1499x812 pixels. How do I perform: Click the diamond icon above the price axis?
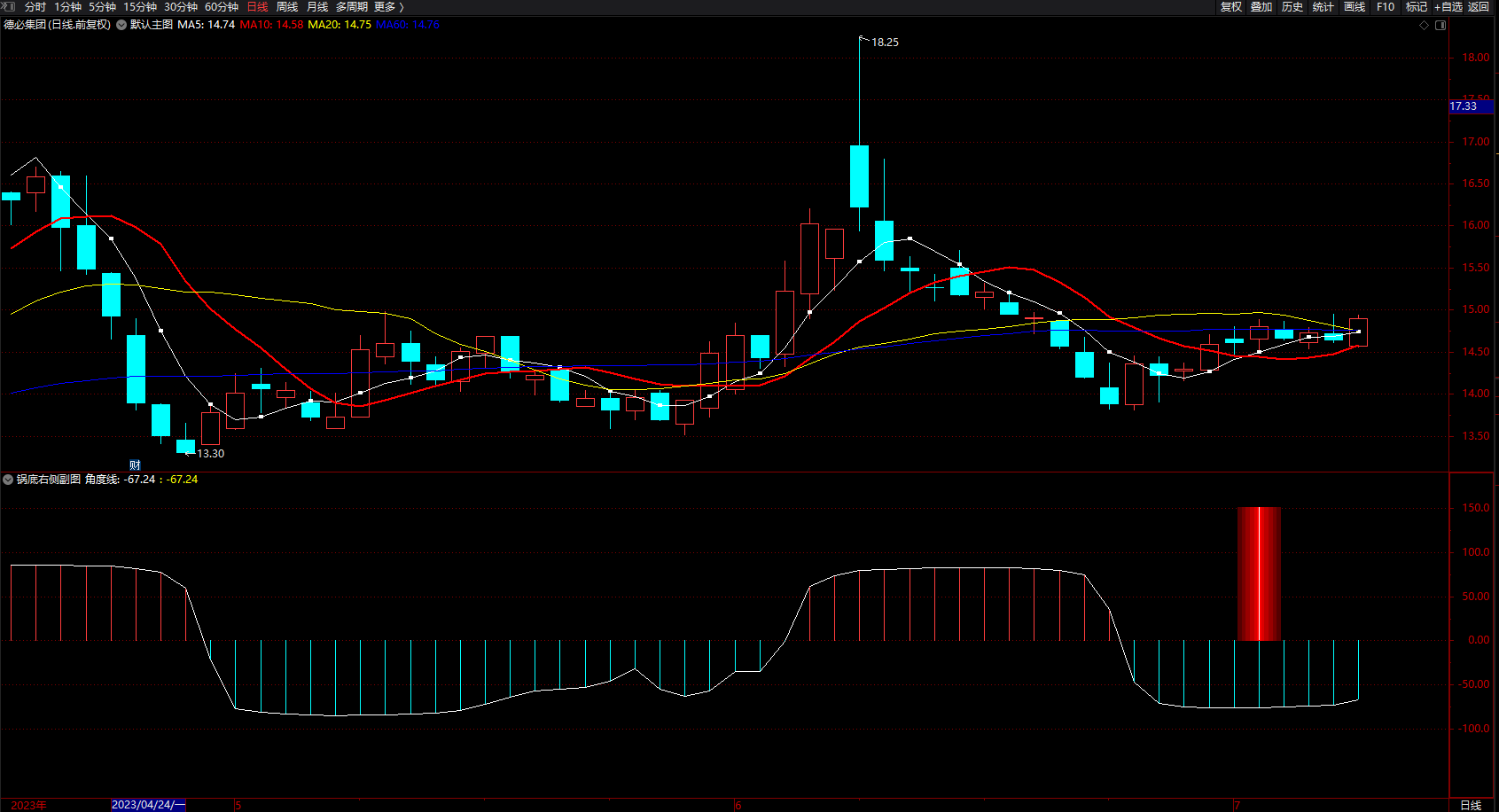click(x=1425, y=25)
